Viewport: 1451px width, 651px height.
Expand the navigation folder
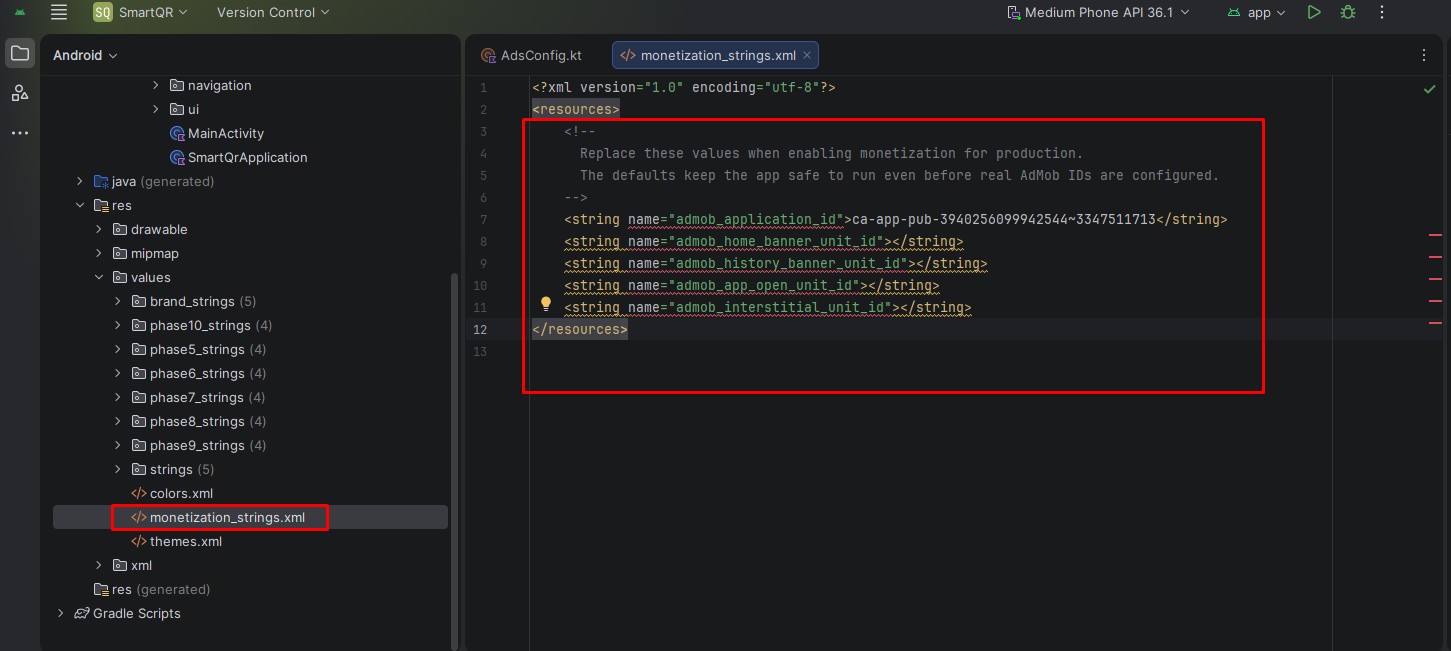pyautogui.click(x=156, y=85)
